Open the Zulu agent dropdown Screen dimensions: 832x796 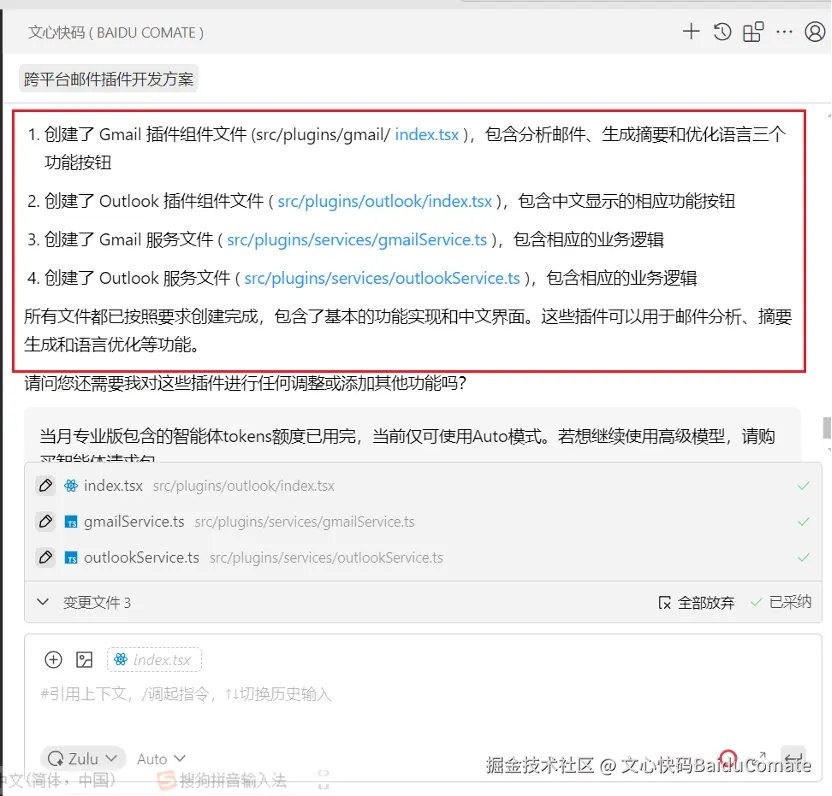(83, 759)
